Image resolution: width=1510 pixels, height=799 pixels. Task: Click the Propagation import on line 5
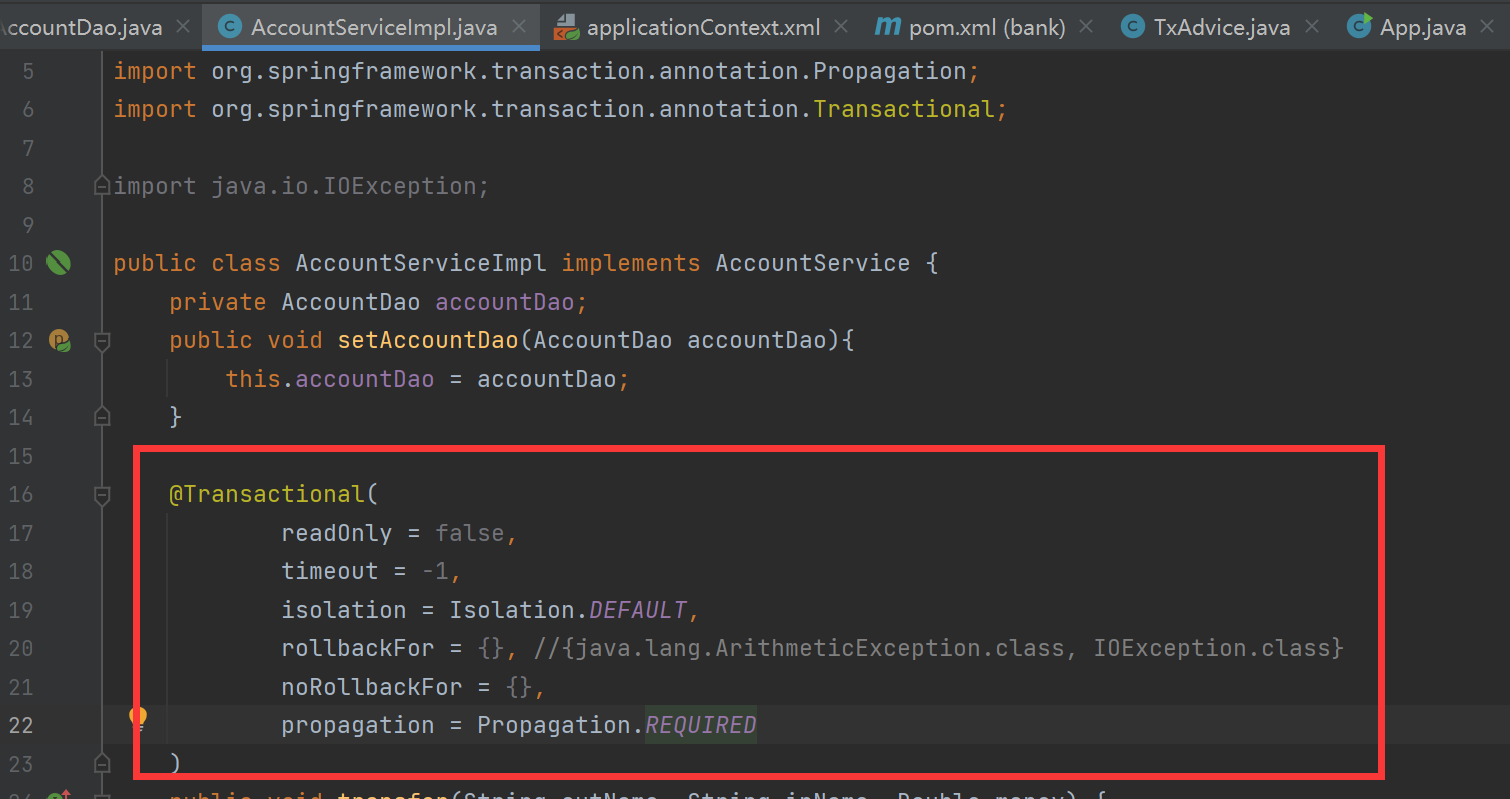890,71
